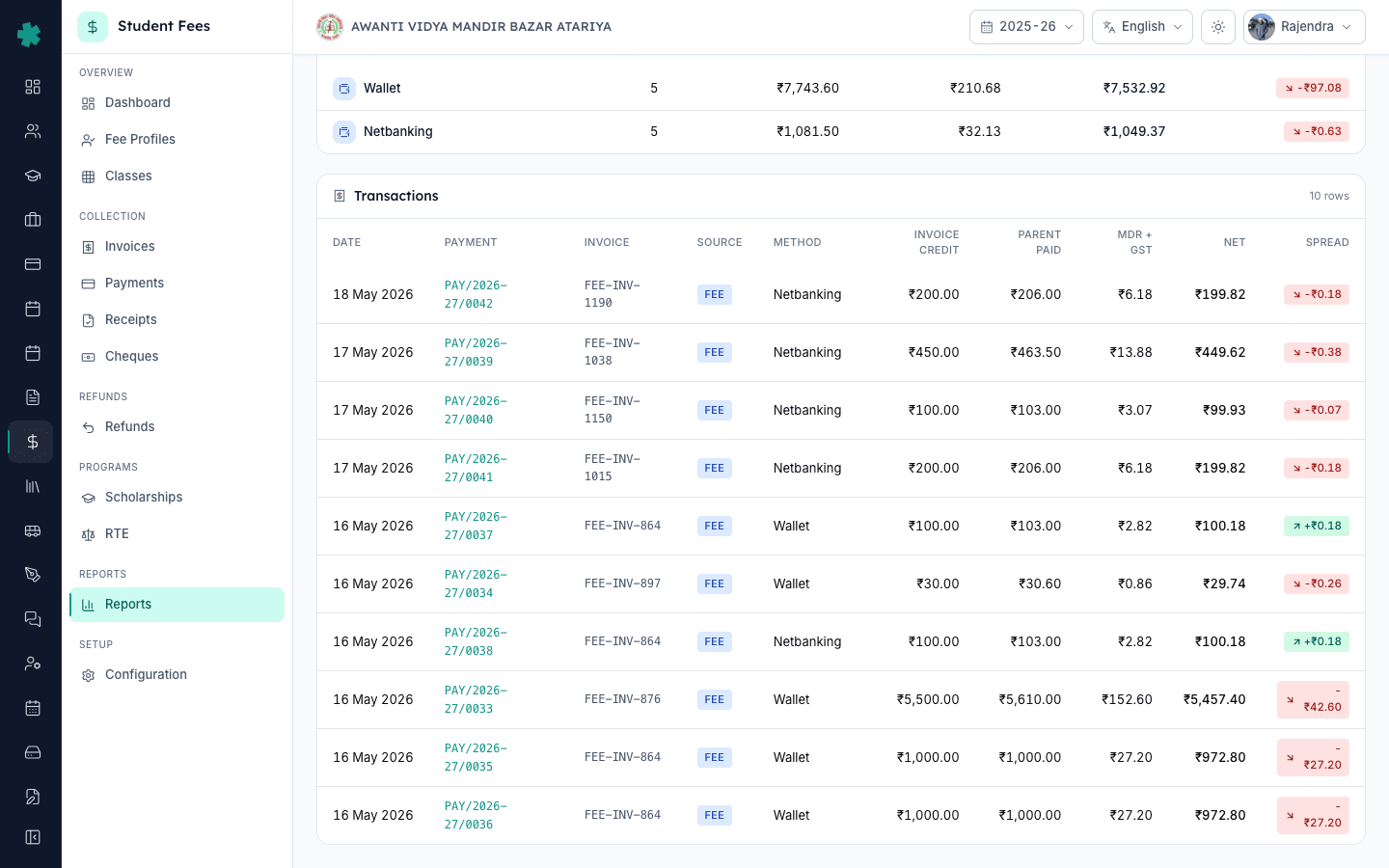Viewport: 1389px width, 868px height.
Task: Click invoice number FEE-INV-876
Action: click(x=622, y=699)
